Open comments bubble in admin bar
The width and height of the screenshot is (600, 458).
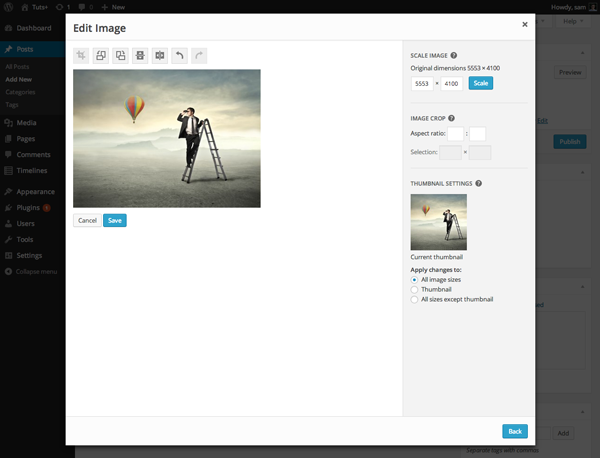pos(86,7)
